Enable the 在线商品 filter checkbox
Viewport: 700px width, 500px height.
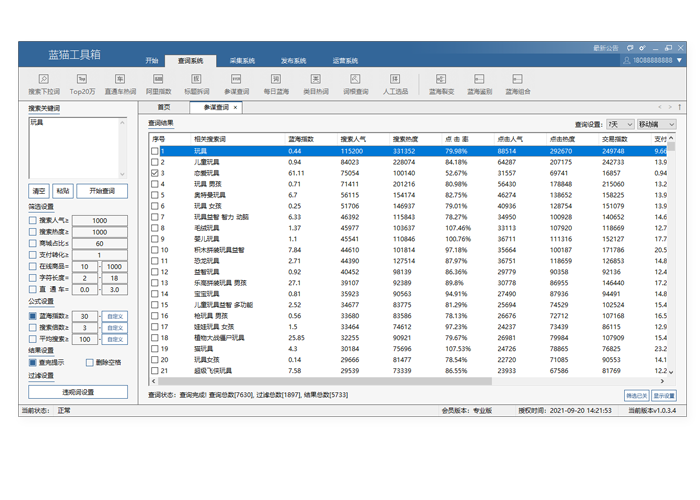[33, 266]
